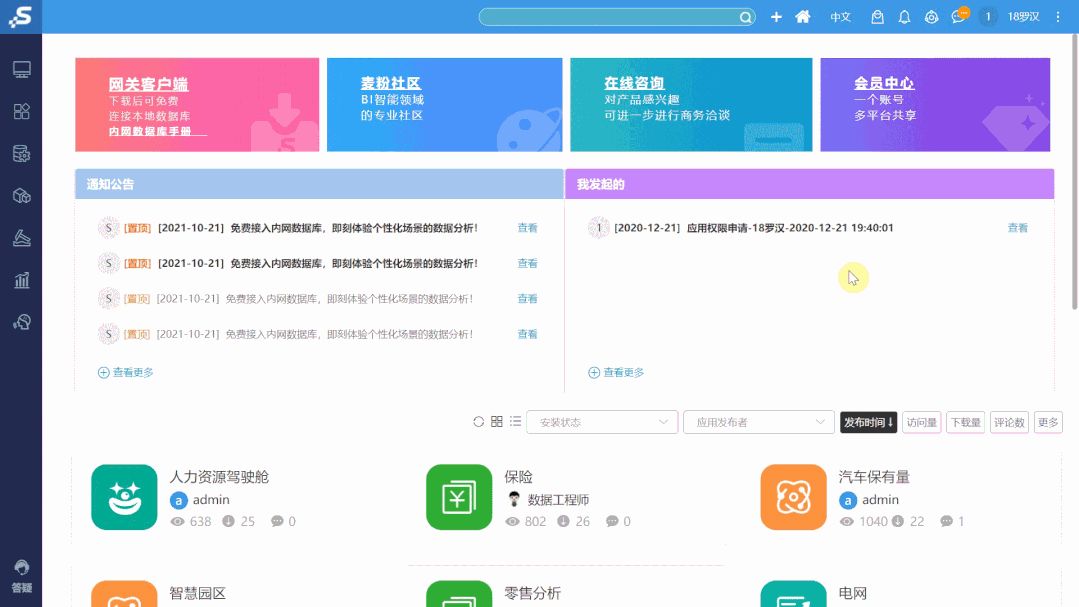Screen dimensions: 1079x607
Task: Open the 18罗汉 user menu
Action: tap(1023, 17)
